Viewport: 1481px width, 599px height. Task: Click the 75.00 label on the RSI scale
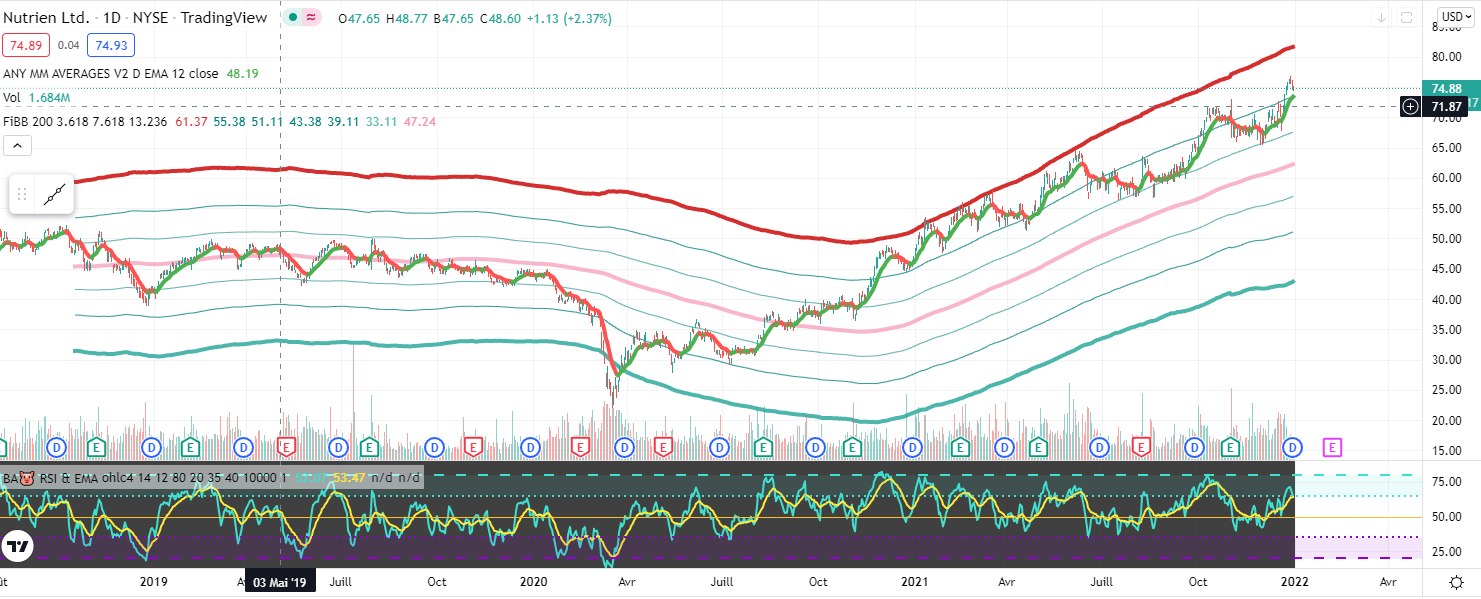[x=1446, y=482]
